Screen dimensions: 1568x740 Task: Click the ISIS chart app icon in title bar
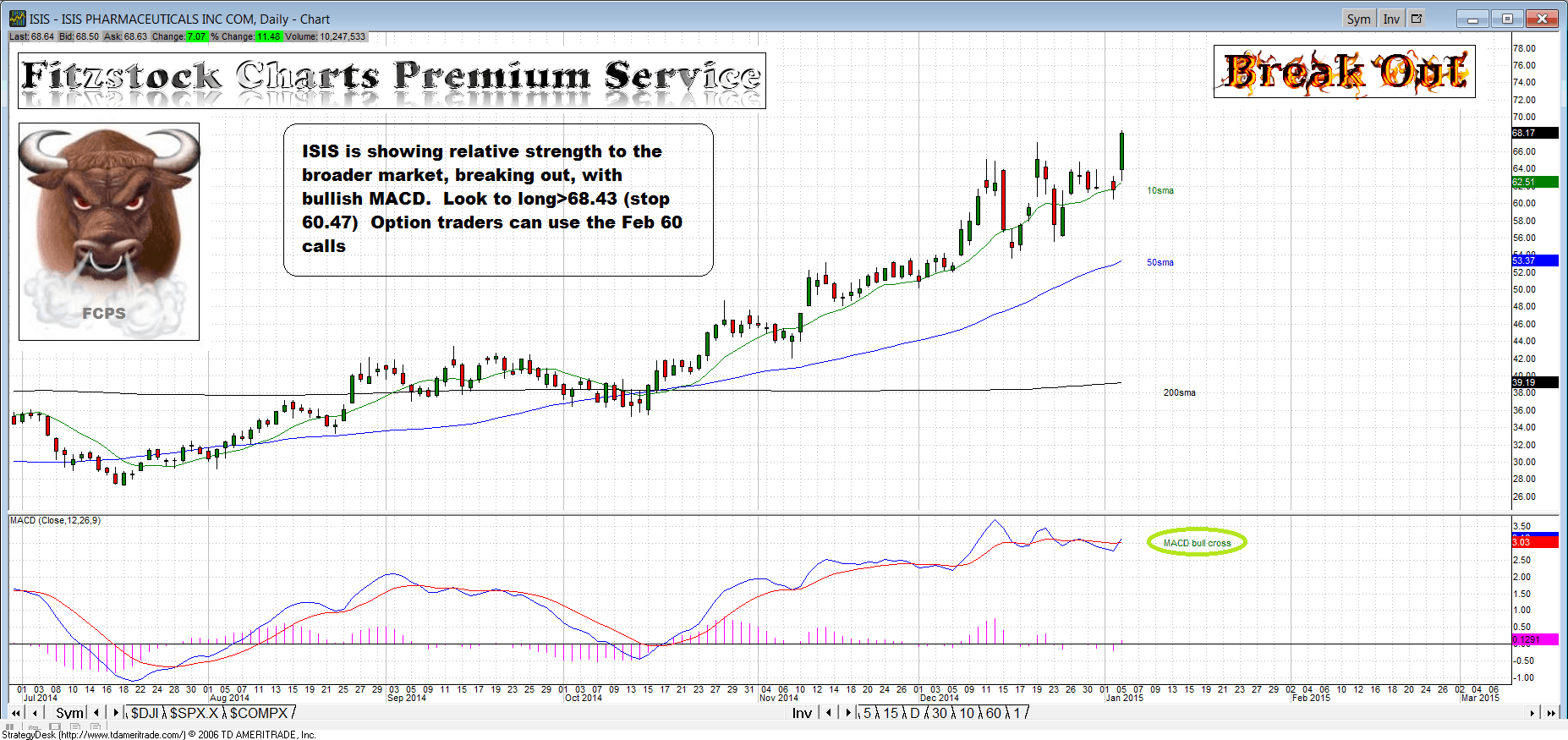click(17, 19)
